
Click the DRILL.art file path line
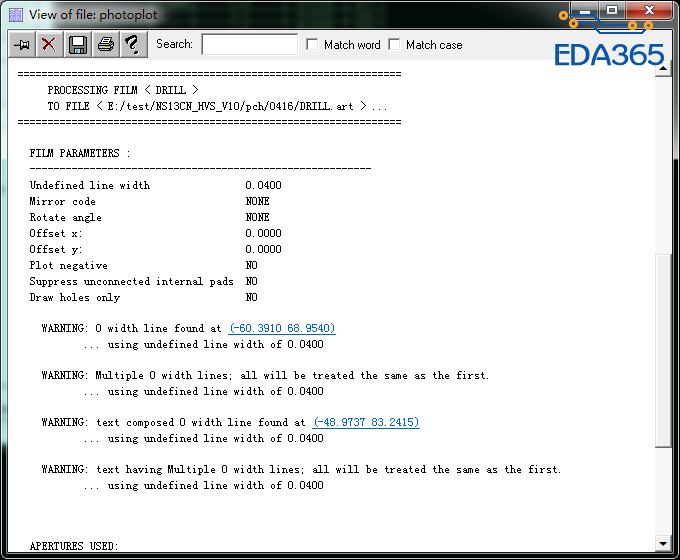217,106
